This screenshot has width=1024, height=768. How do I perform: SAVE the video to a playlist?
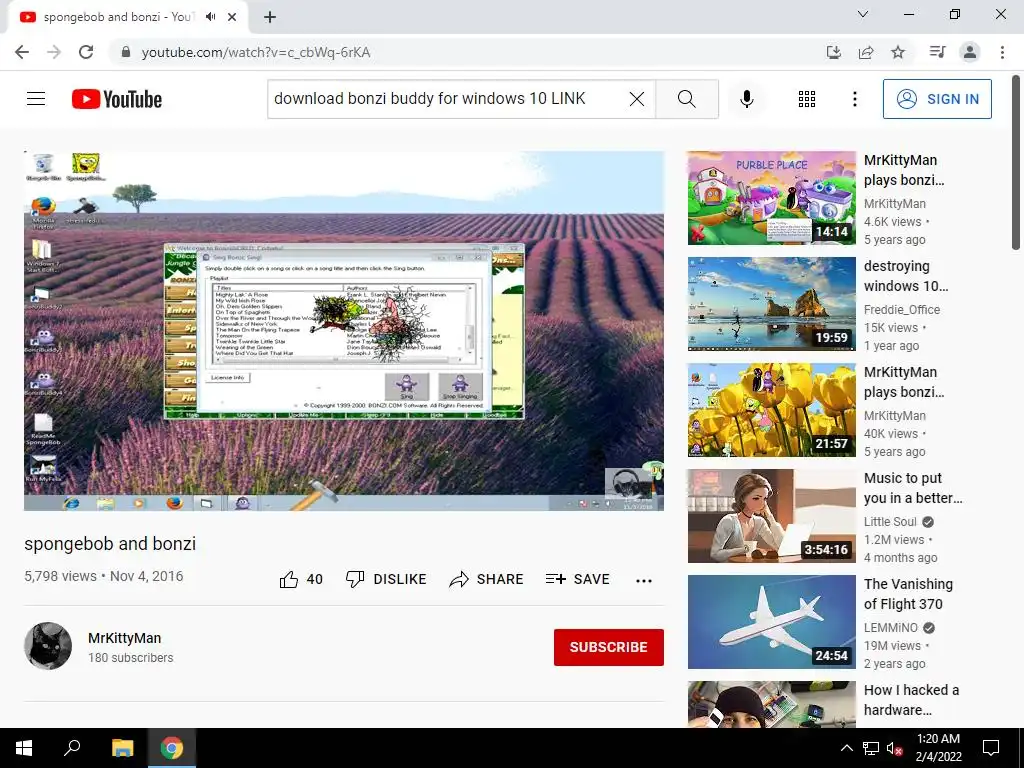[577, 579]
